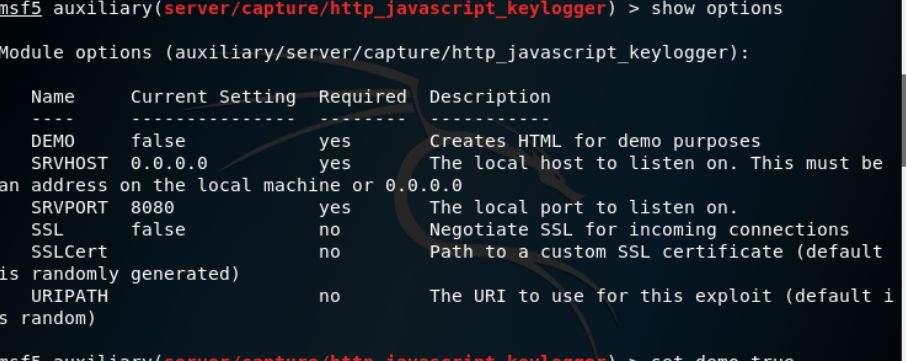Viewport: 906px width, 361px height.
Task: Click 'Negotiate SSL for incoming connections' text
Action: tap(639, 230)
